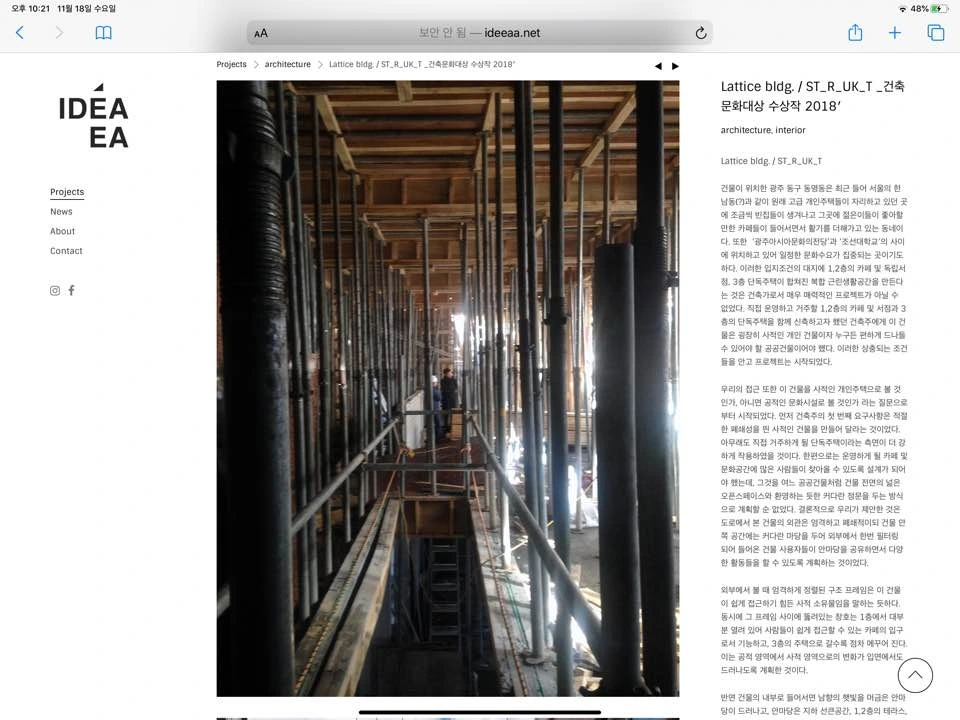Show all open tabs overview icon
The width and height of the screenshot is (960, 720).
point(936,32)
